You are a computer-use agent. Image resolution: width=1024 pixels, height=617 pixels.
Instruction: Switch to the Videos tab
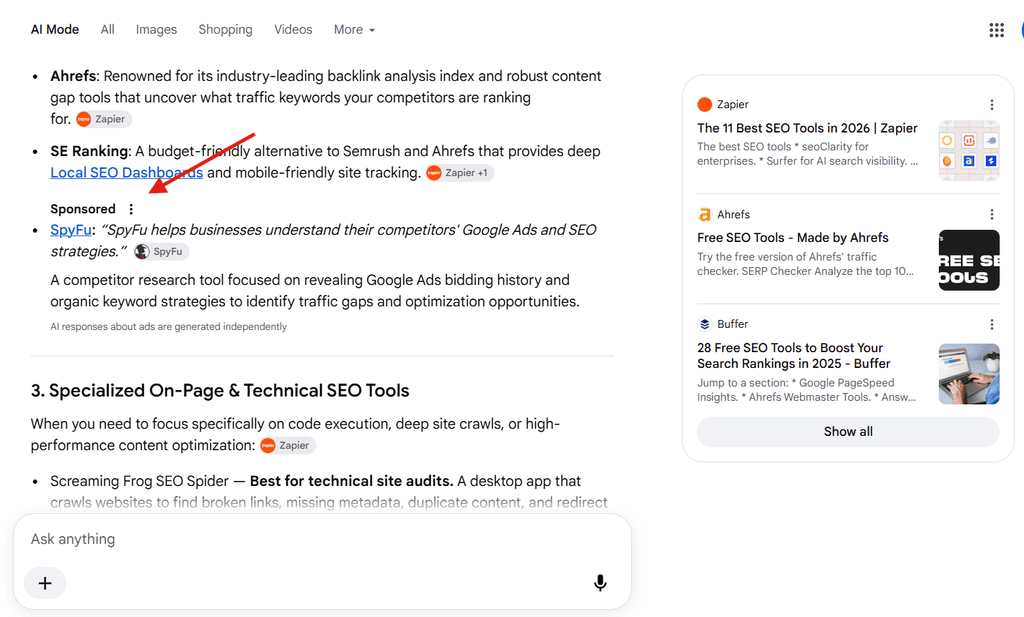pyautogui.click(x=293, y=29)
